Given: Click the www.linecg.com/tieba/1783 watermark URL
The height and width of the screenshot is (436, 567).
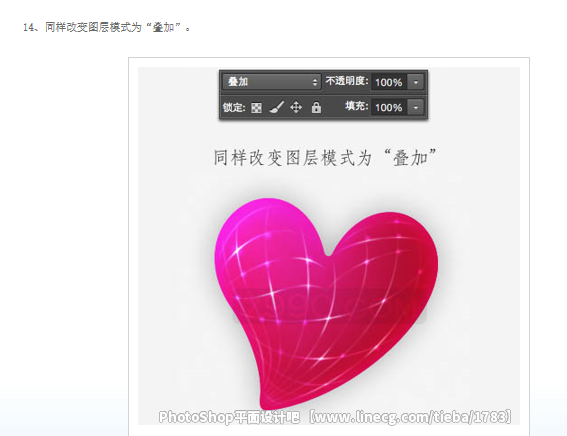Looking at the screenshot, I should tap(412, 417).
